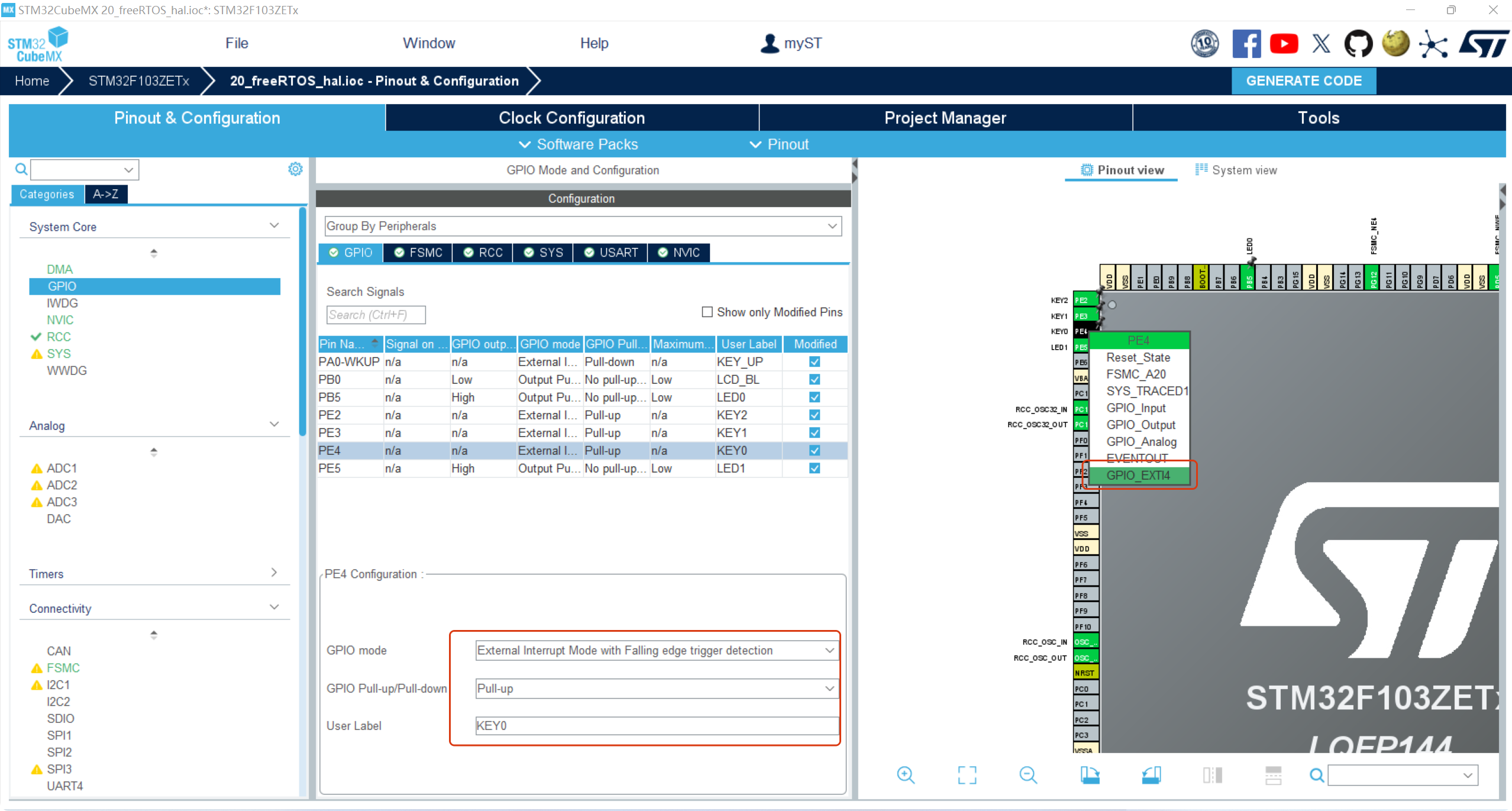Image resolution: width=1512 pixels, height=811 pixels.
Task: Switch to the Clock Configuration tab
Action: [571, 118]
